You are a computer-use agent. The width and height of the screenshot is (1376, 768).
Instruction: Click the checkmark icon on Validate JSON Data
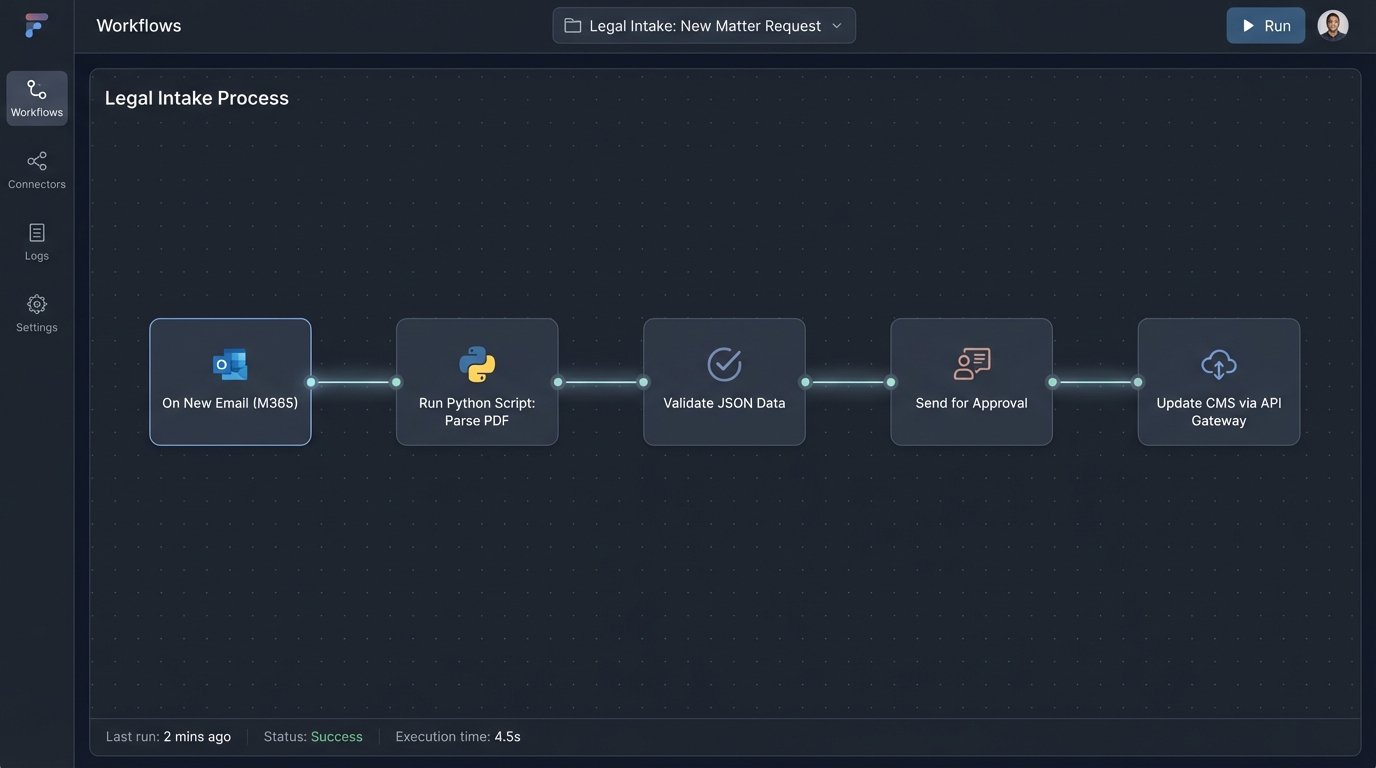724,363
